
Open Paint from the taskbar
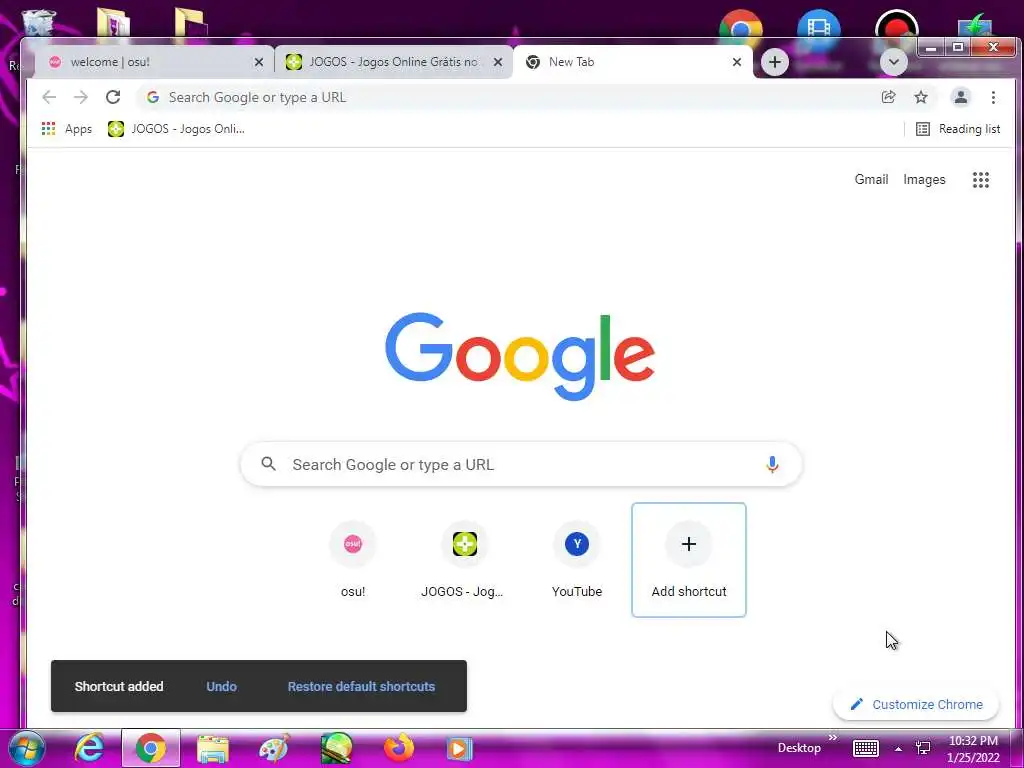[274, 748]
